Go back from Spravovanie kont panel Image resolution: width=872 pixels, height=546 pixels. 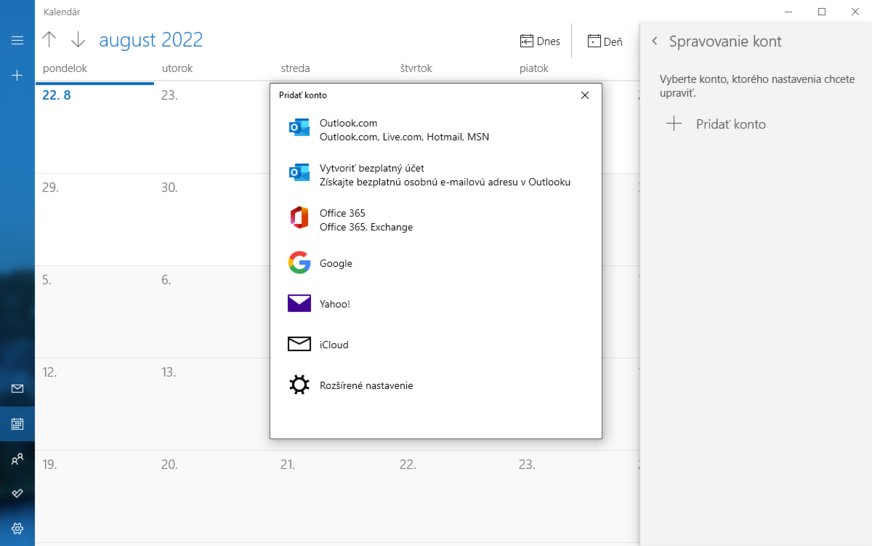tap(654, 41)
